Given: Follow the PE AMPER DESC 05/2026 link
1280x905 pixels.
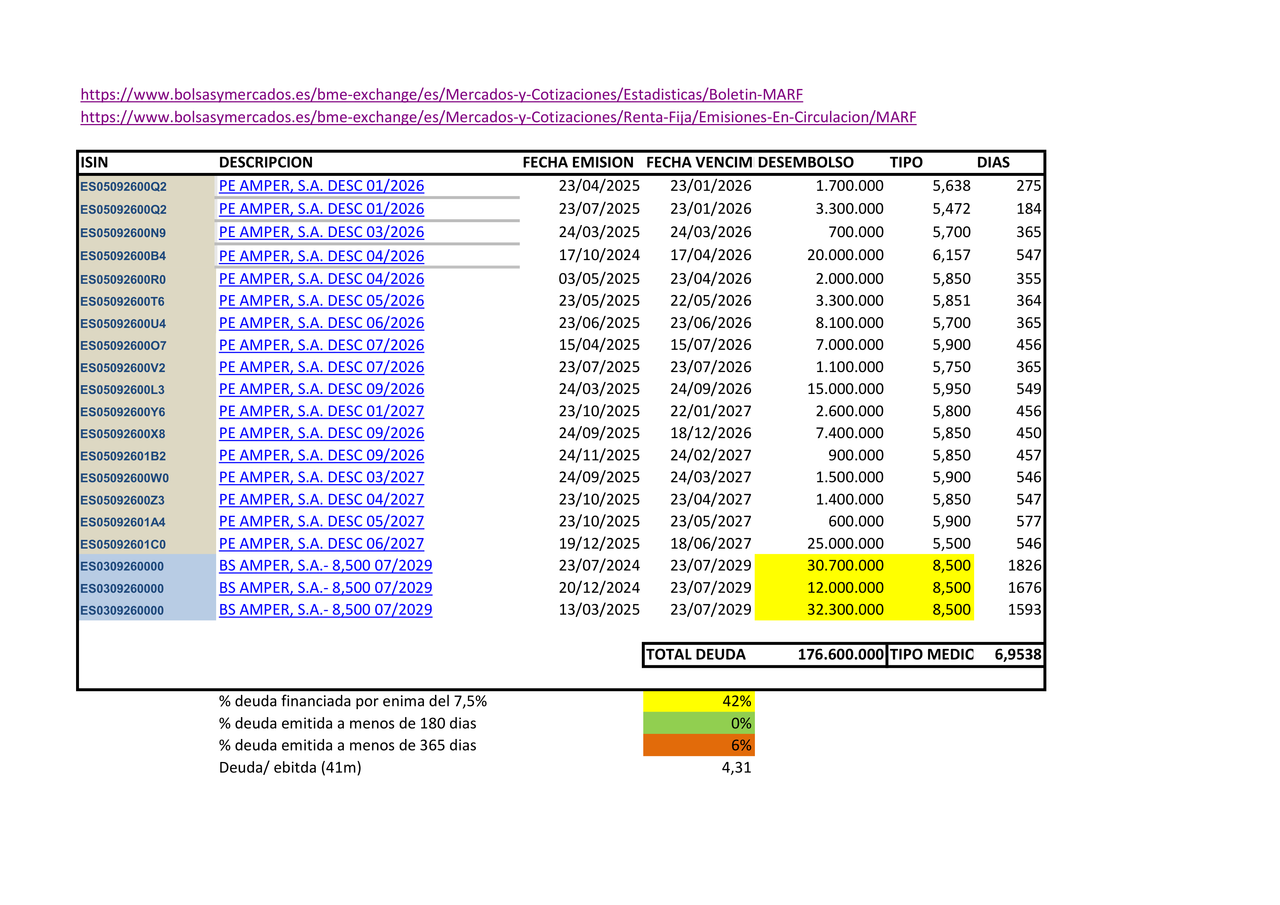Looking at the screenshot, I should tap(321, 301).
